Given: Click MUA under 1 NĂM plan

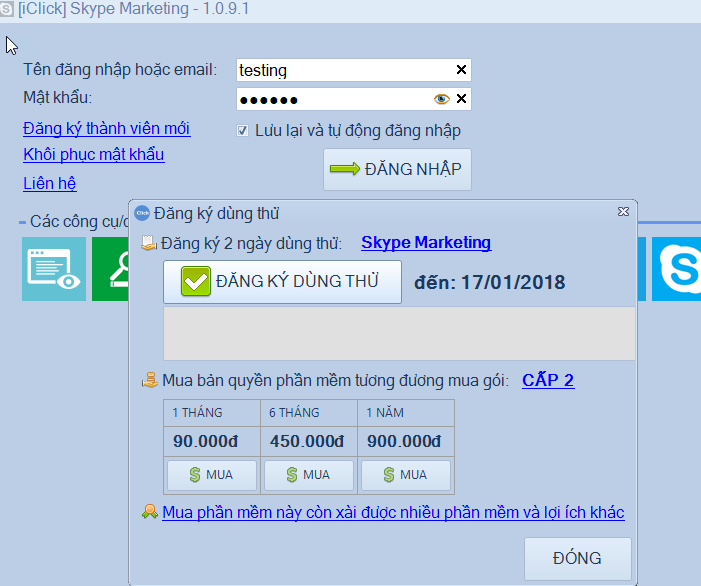Looking at the screenshot, I should pos(406,475).
